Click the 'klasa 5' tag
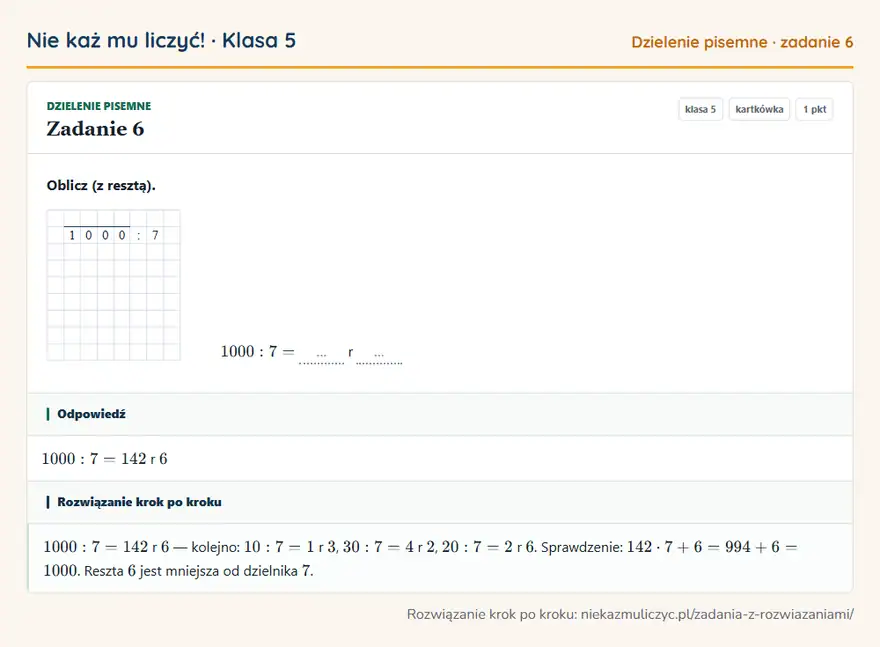The width and height of the screenshot is (880, 647). click(x=700, y=109)
